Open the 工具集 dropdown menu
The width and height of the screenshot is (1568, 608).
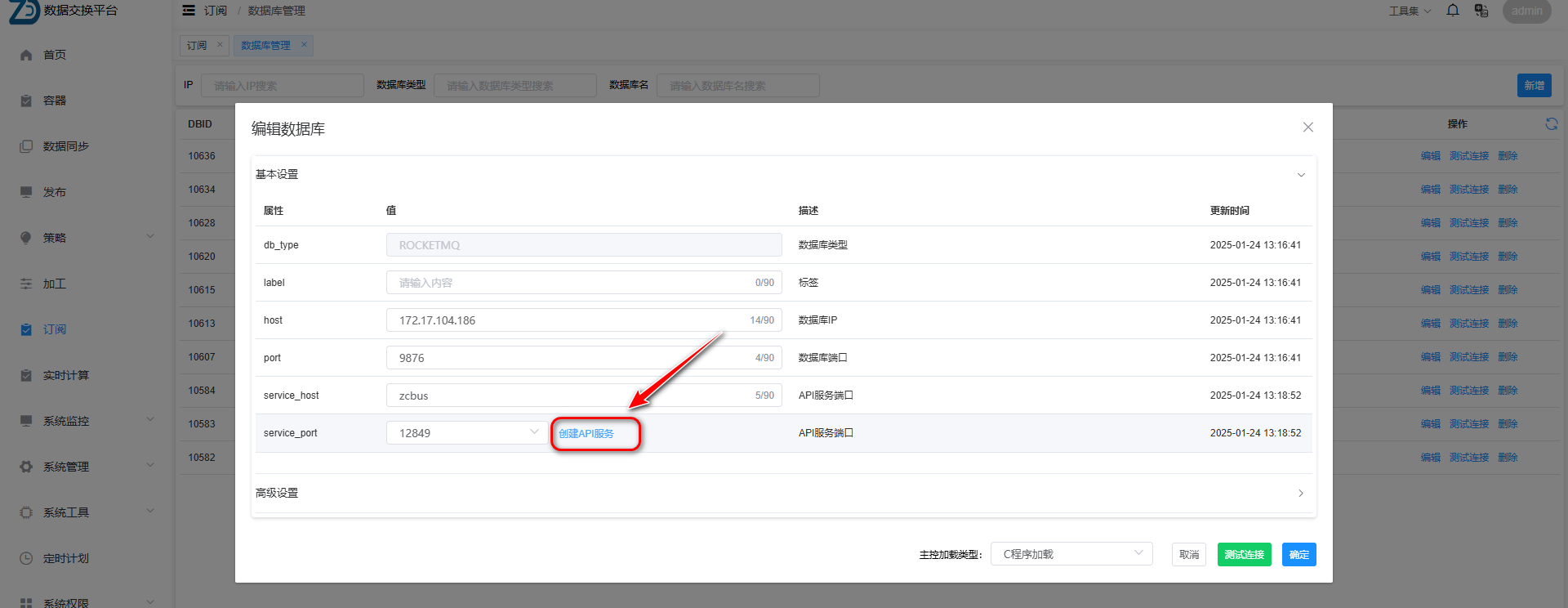point(1410,11)
